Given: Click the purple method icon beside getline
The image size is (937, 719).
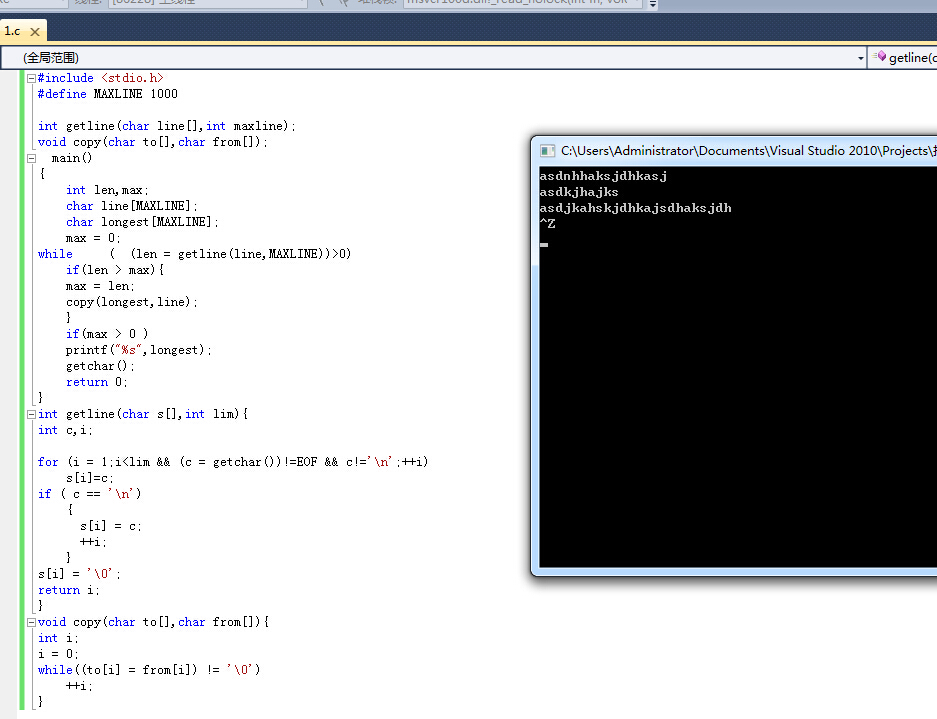Looking at the screenshot, I should 880,56.
